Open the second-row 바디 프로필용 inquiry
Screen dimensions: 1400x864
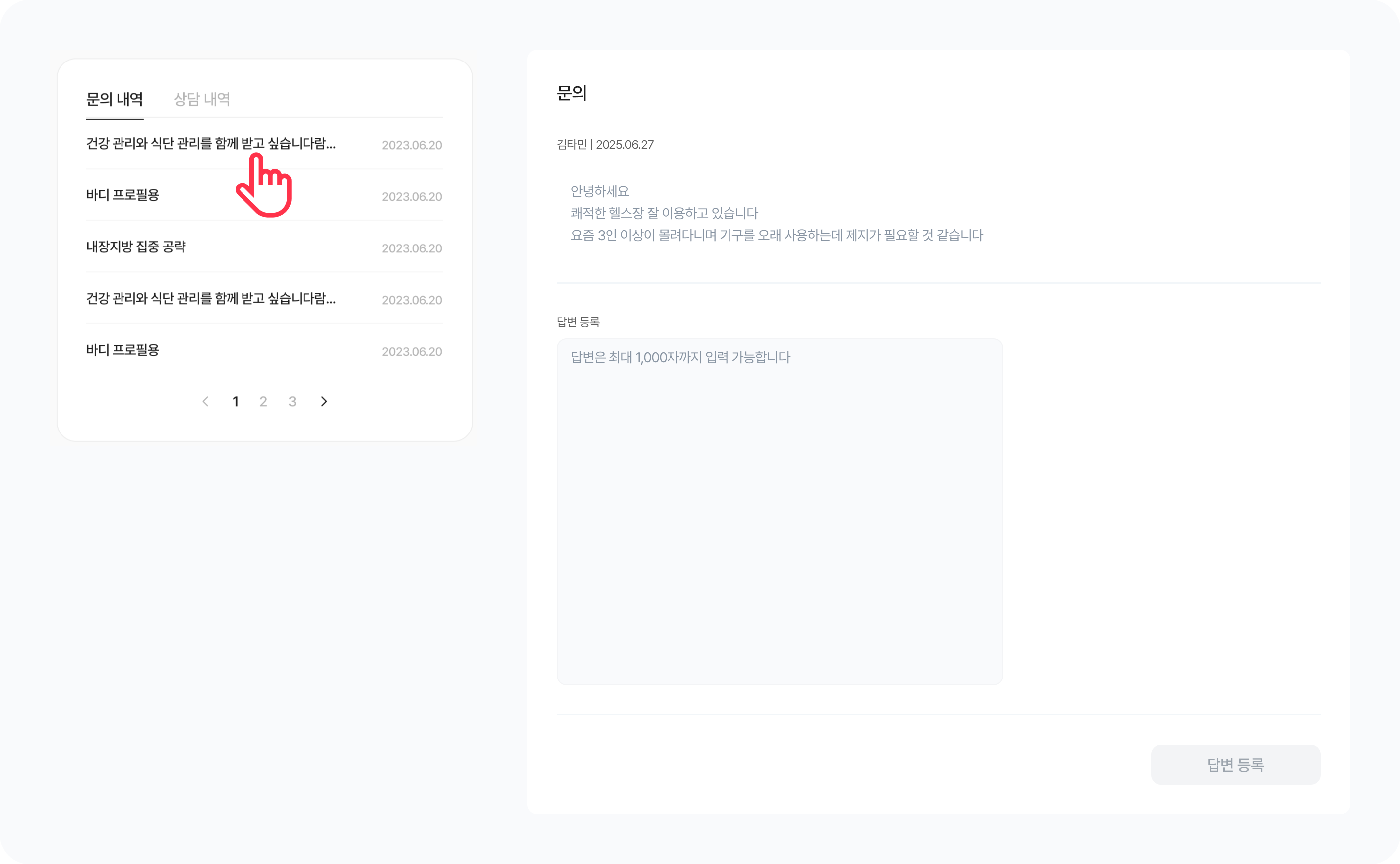click(x=123, y=195)
